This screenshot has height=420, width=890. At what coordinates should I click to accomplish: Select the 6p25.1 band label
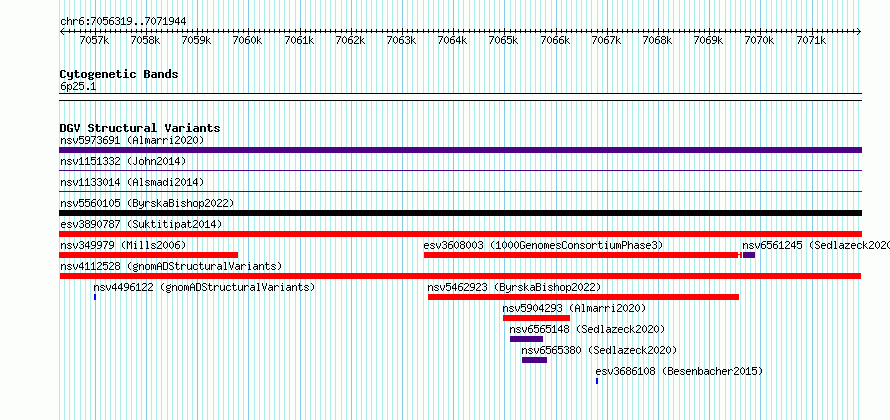[x=78, y=87]
